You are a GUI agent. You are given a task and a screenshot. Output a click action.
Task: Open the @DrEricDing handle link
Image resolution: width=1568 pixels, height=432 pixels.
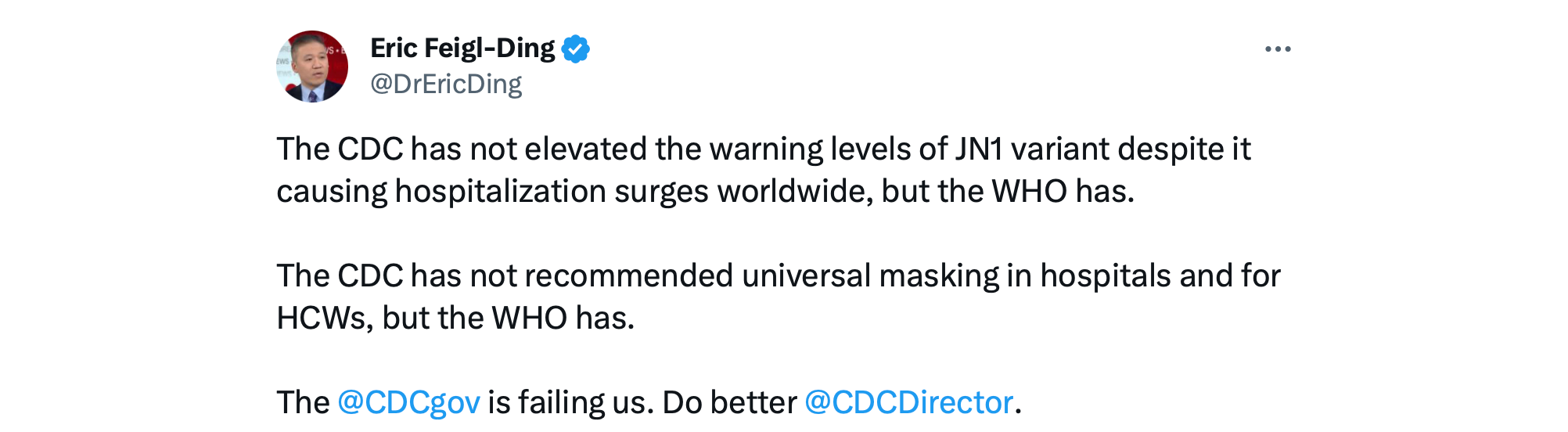(446, 84)
